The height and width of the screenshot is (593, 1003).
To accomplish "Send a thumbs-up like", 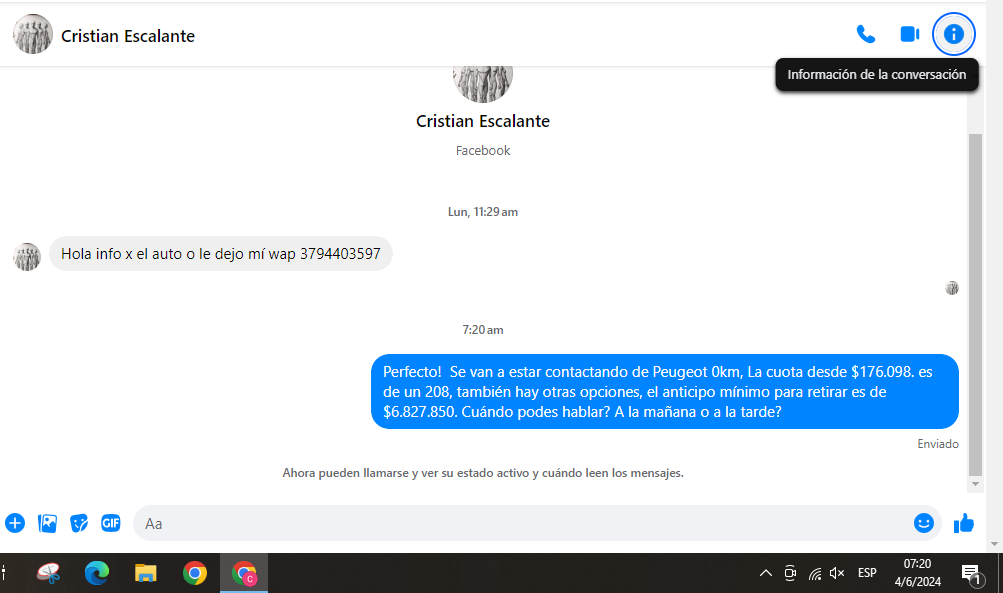I will pyautogui.click(x=964, y=523).
